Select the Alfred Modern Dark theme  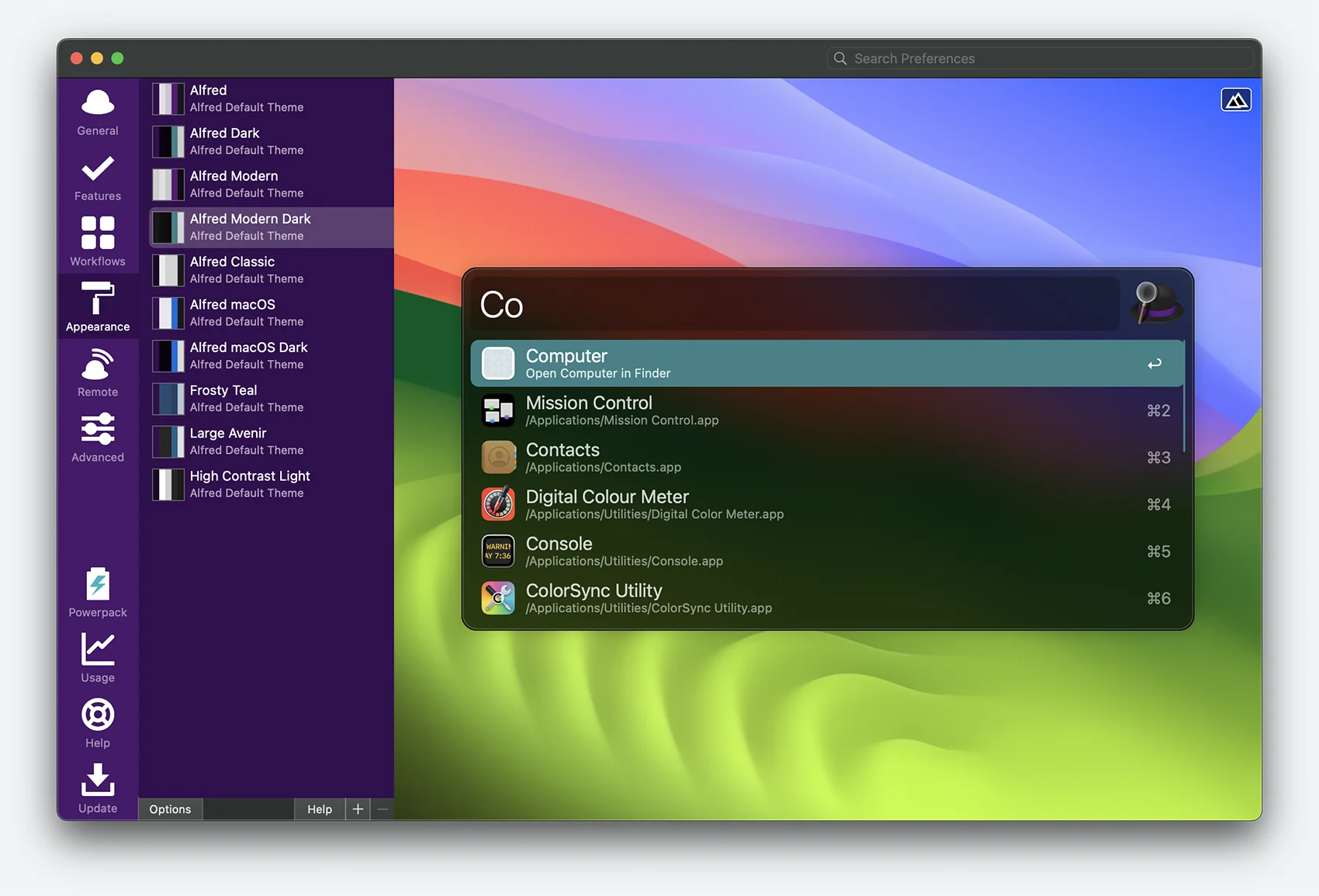click(271, 227)
